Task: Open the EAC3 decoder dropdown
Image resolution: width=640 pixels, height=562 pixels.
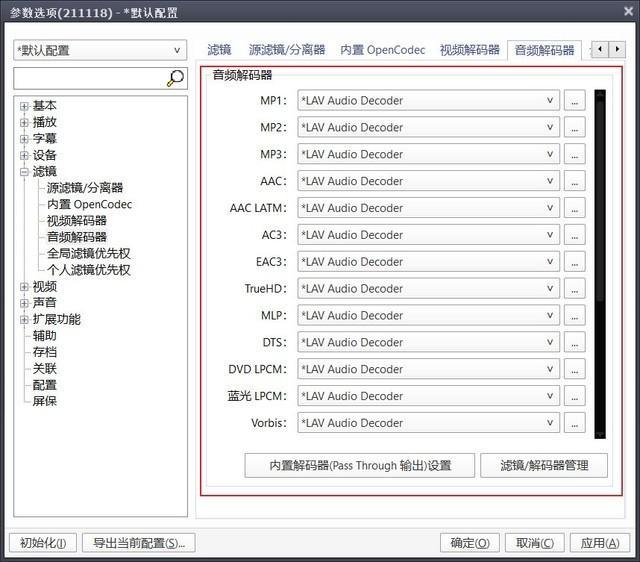Action: [x=429, y=262]
